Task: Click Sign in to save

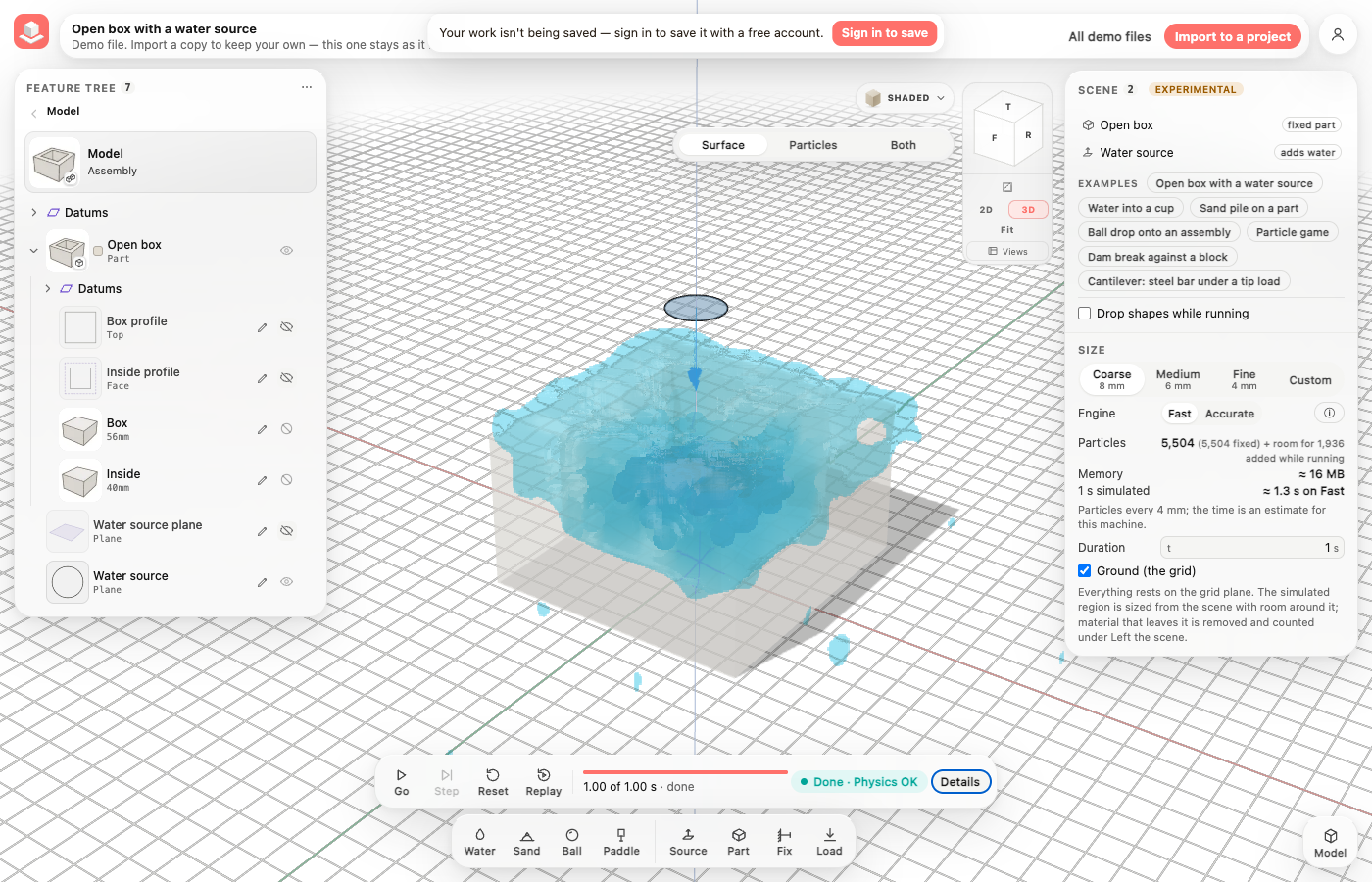Action: click(x=884, y=33)
